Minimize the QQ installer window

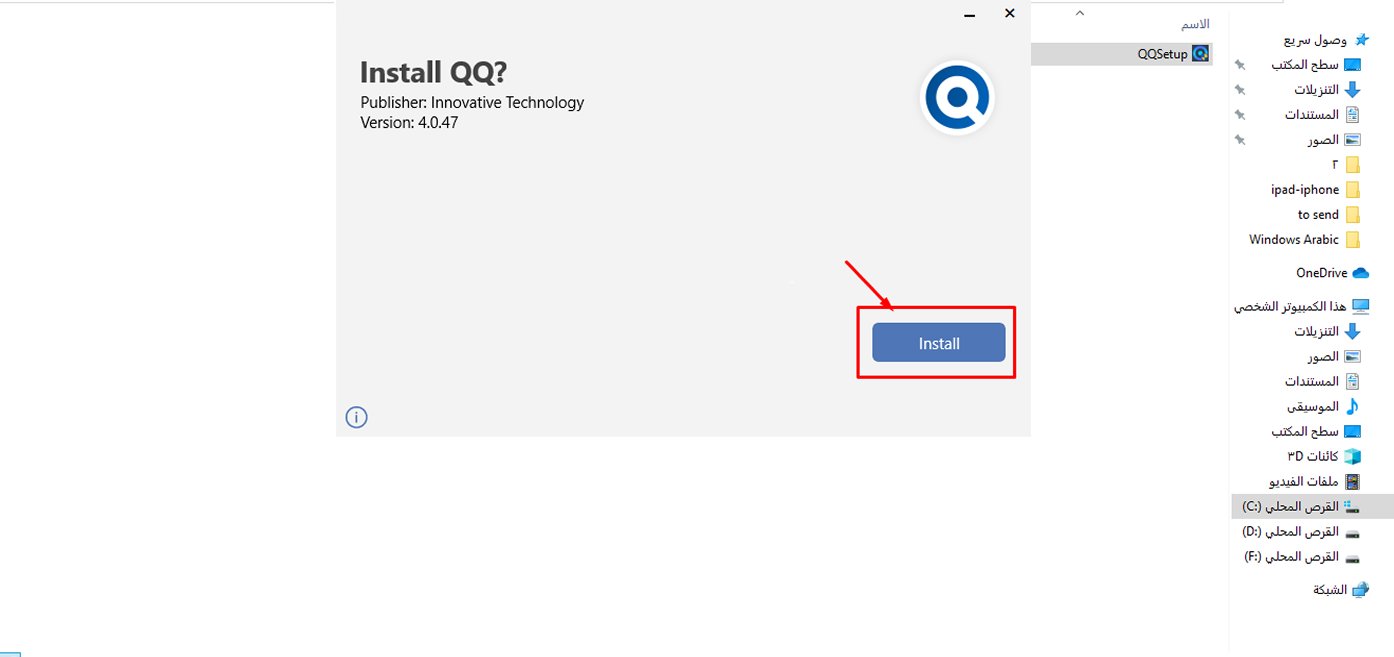point(969,14)
